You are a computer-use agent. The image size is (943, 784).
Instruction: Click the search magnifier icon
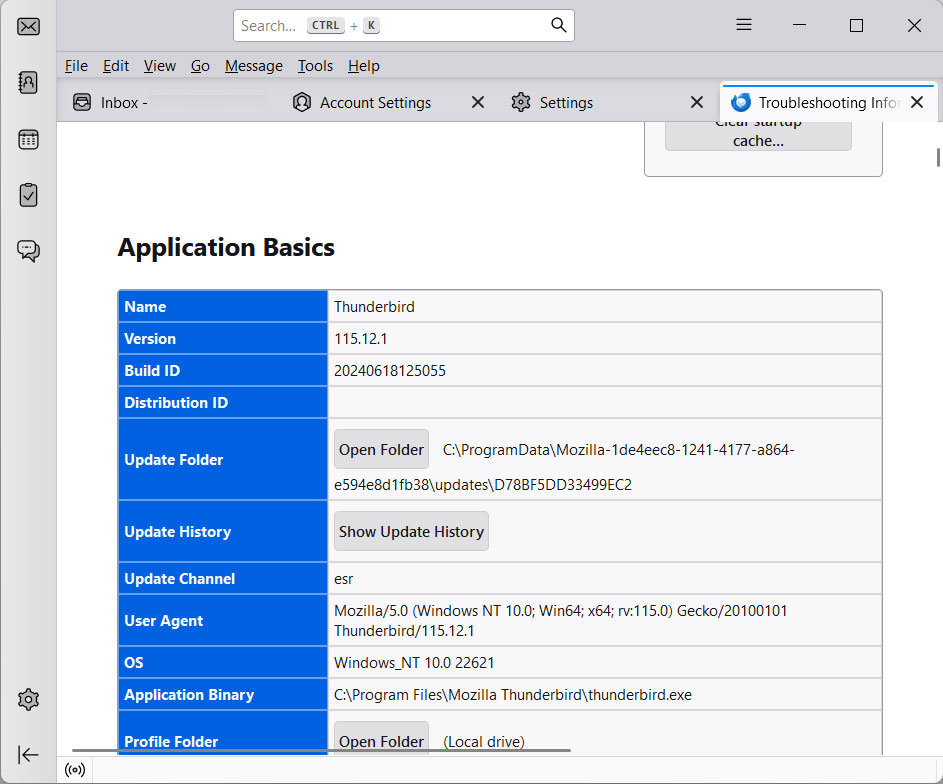point(558,25)
